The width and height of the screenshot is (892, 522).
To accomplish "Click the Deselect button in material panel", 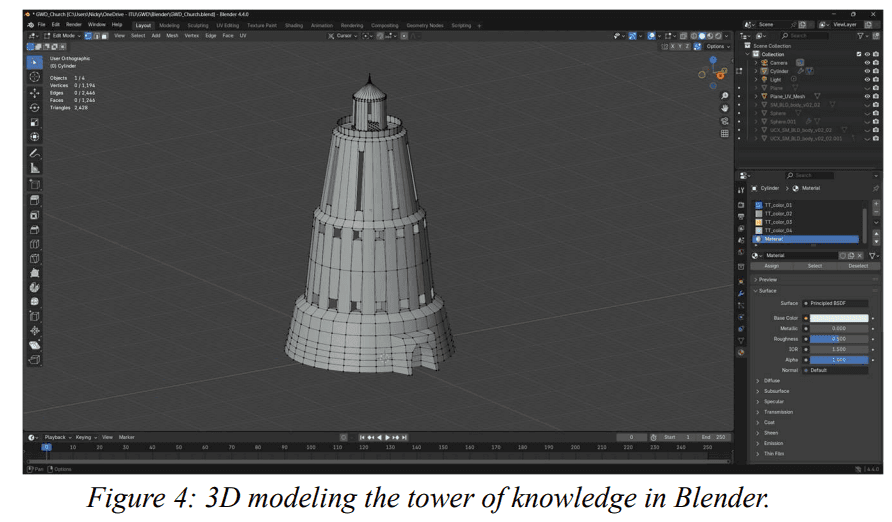I will click(x=857, y=266).
